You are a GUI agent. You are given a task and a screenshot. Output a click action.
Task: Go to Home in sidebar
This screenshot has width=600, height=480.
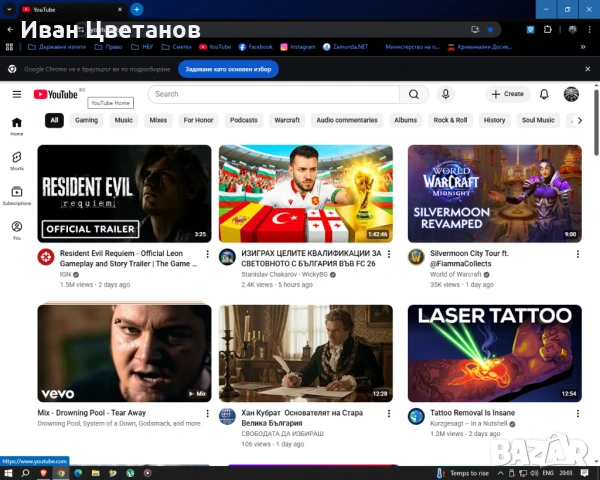coord(17,126)
